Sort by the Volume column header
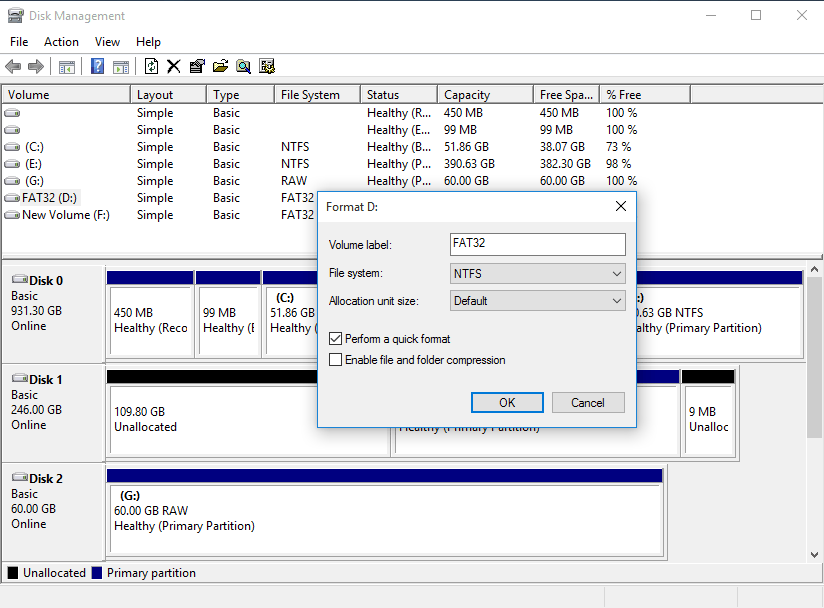The width and height of the screenshot is (824, 608). (66, 95)
